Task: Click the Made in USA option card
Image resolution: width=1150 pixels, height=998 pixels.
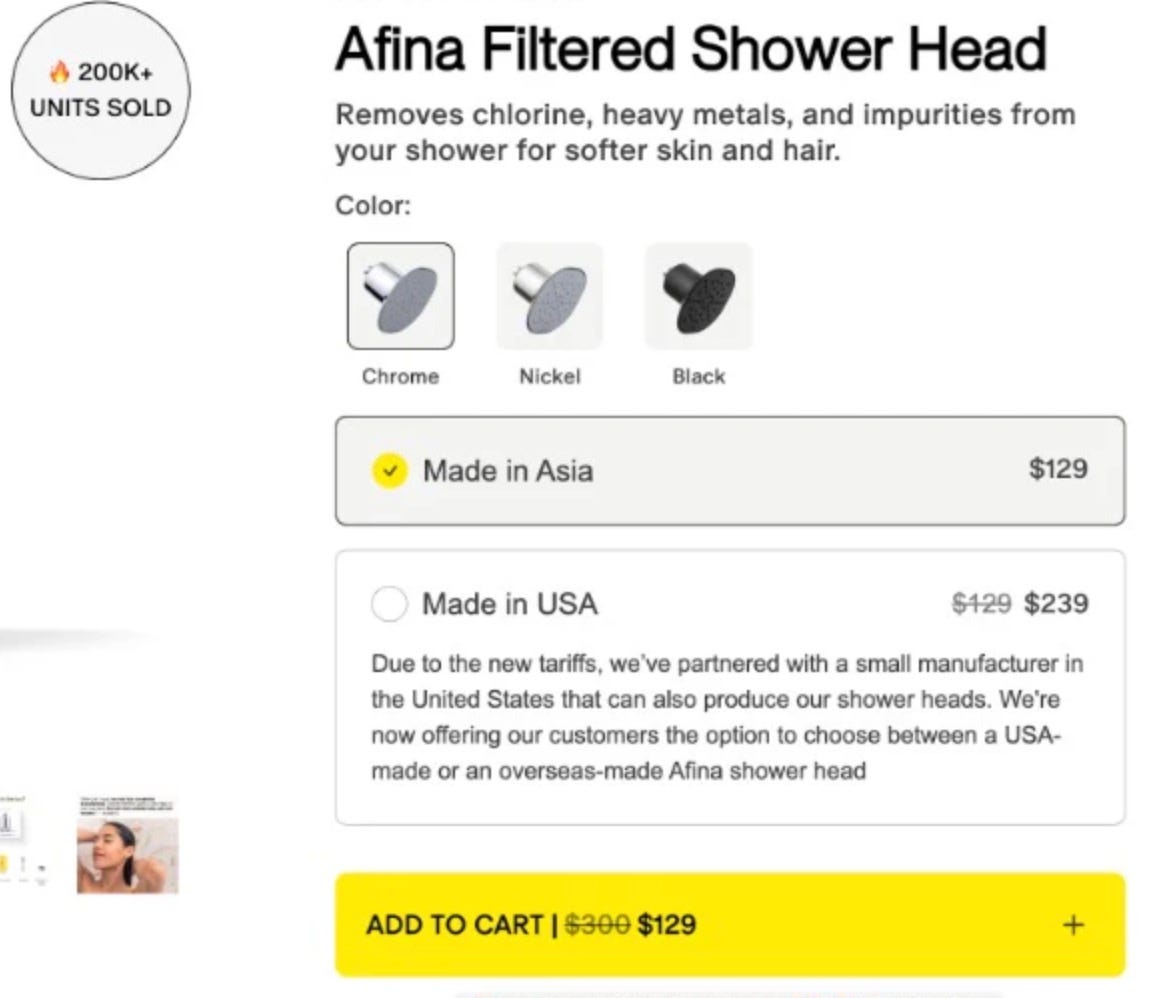Action: click(730, 687)
